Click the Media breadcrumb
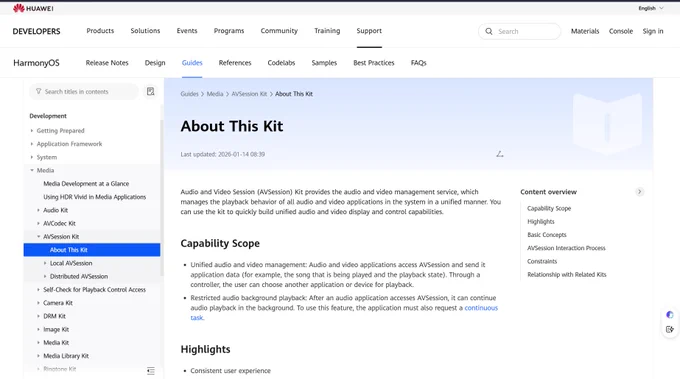This screenshot has height=379, width=680. tap(215, 94)
